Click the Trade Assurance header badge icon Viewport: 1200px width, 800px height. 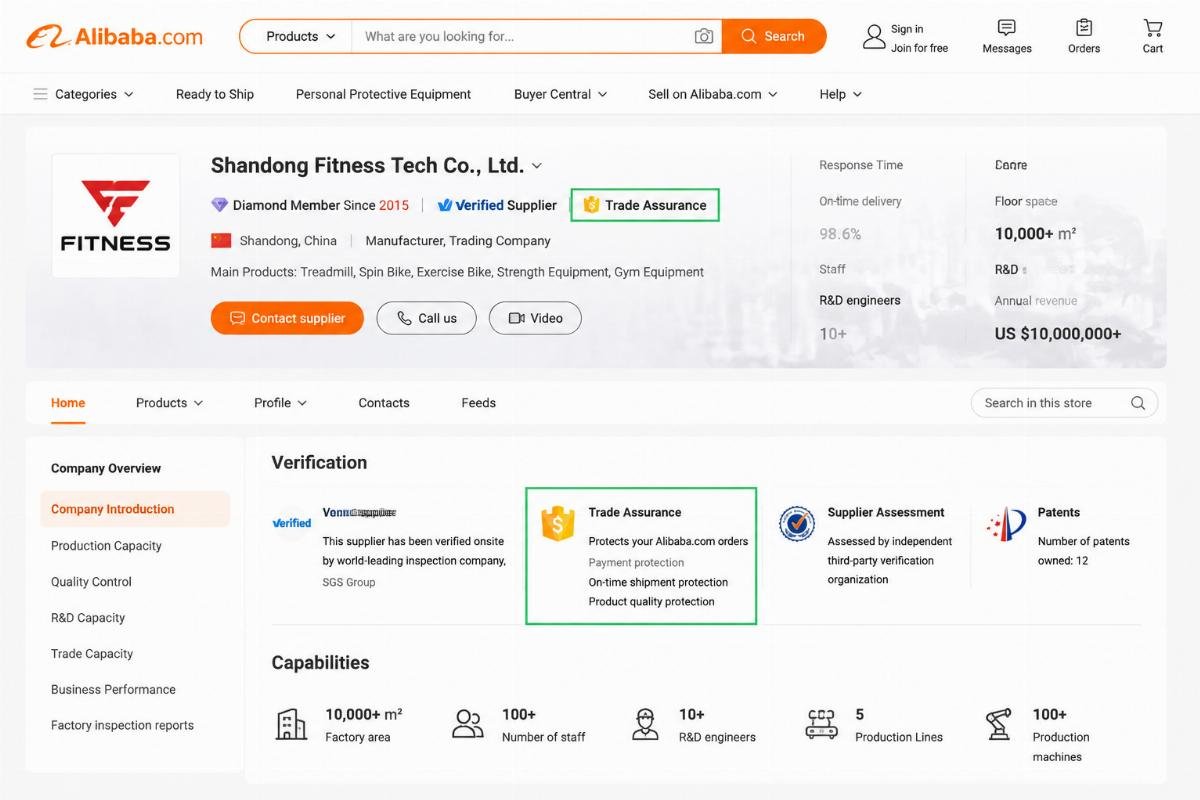pyautogui.click(x=591, y=205)
